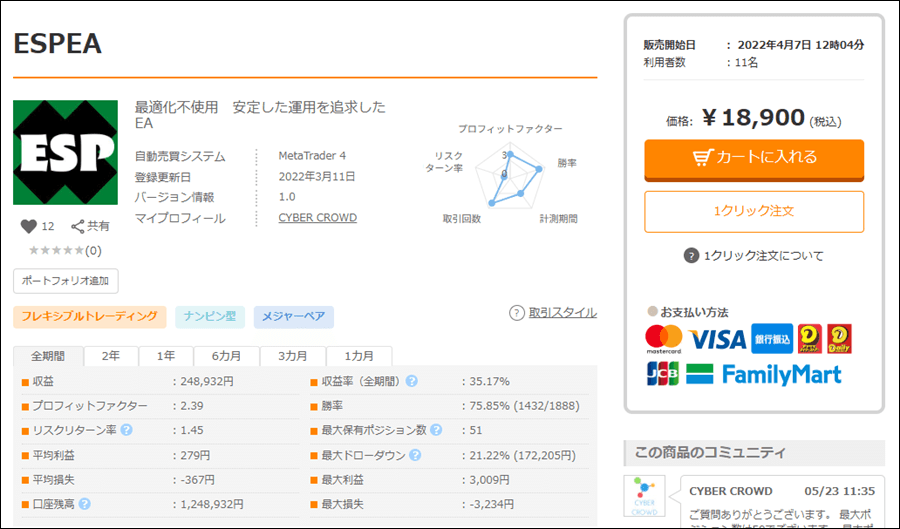Switch to the 2年 tab
Image resolution: width=900 pixels, height=529 pixels.
(x=111, y=356)
